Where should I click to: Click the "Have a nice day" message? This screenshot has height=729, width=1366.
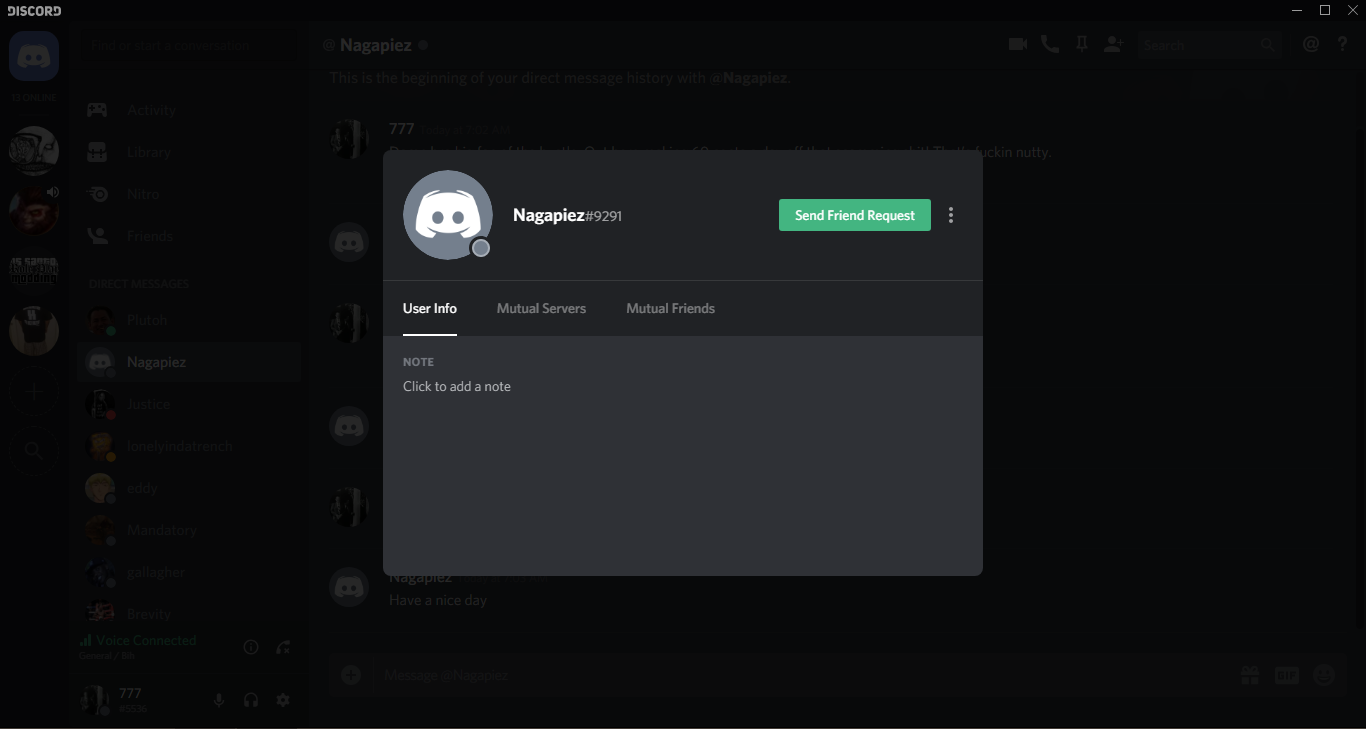pyautogui.click(x=438, y=600)
